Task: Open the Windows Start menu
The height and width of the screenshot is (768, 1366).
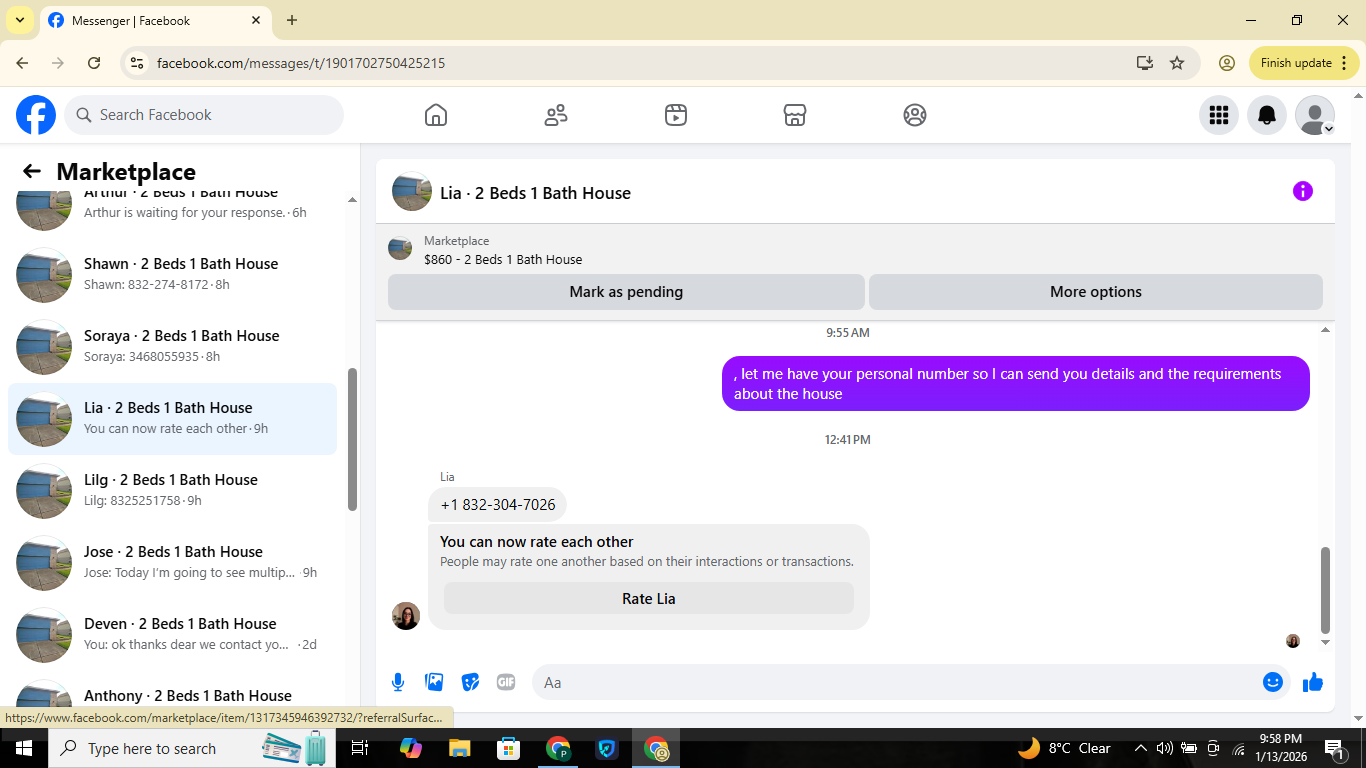Action: 22,748
